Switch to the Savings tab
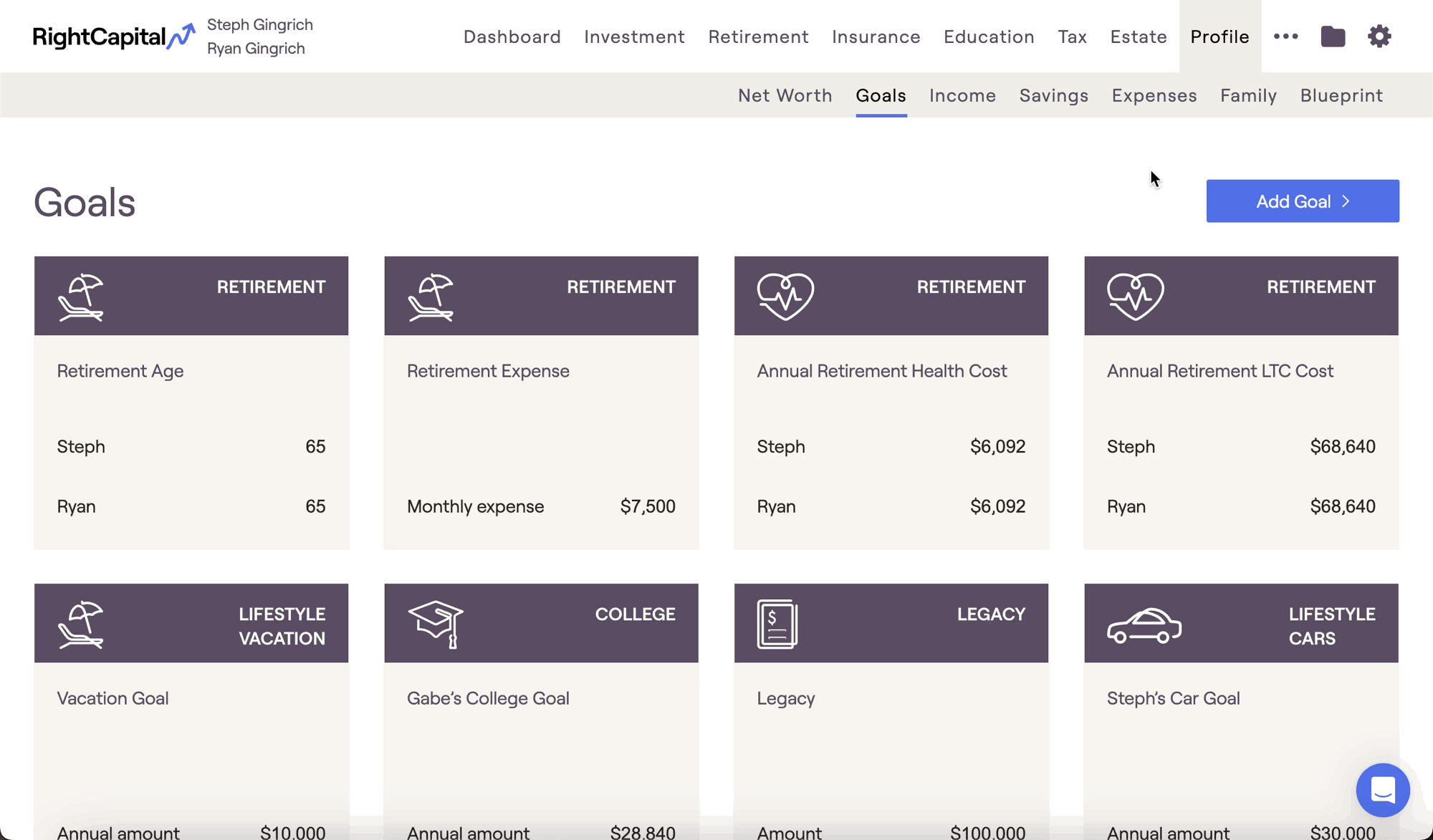This screenshot has height=840, width=1433. pyautogui.click(x=1053, y=95)
